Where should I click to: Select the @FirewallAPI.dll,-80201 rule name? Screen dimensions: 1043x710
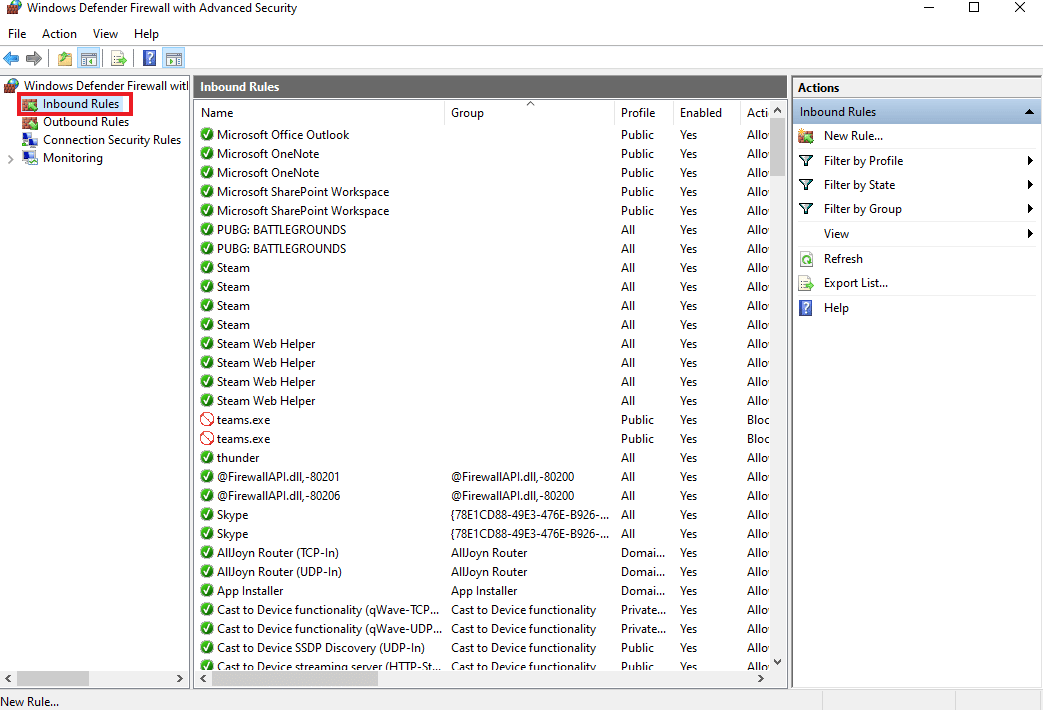coord(278,476)
